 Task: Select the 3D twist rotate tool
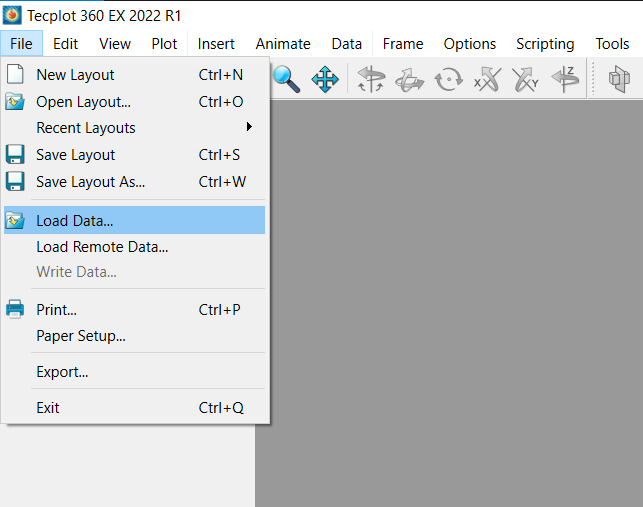[449, 79]
